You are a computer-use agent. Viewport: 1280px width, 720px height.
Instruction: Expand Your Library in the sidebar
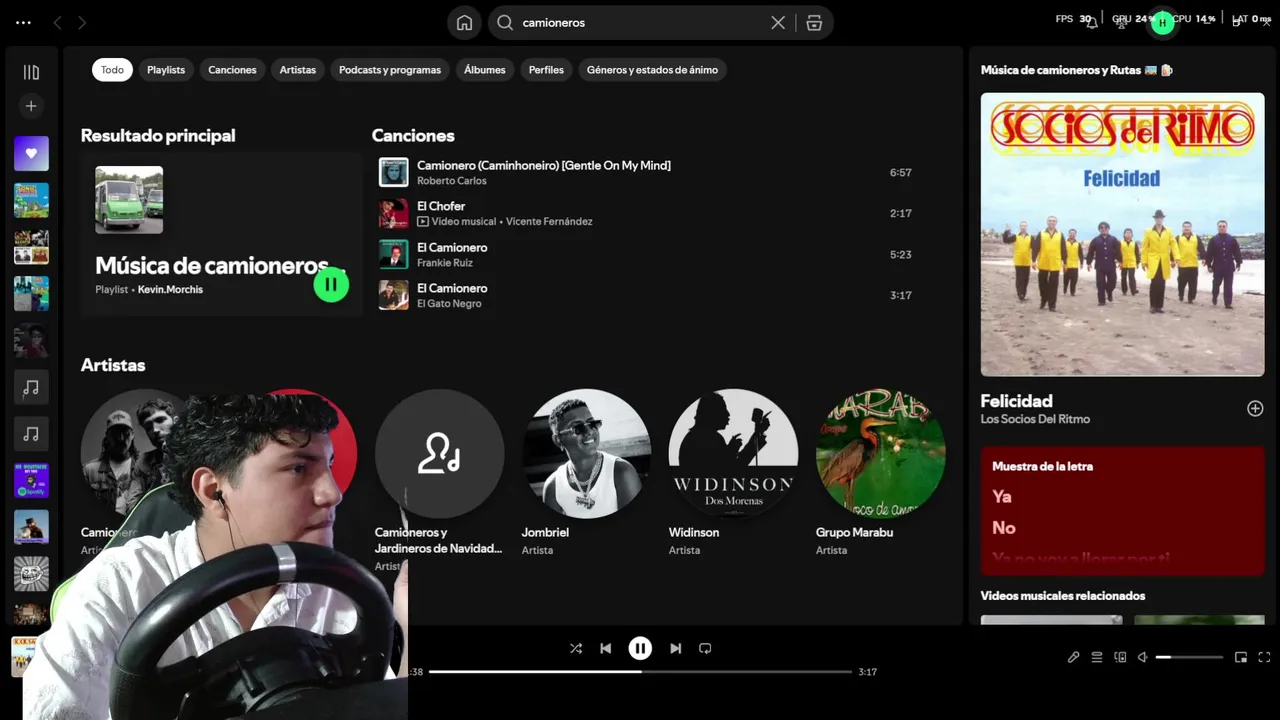coord(31,72)
